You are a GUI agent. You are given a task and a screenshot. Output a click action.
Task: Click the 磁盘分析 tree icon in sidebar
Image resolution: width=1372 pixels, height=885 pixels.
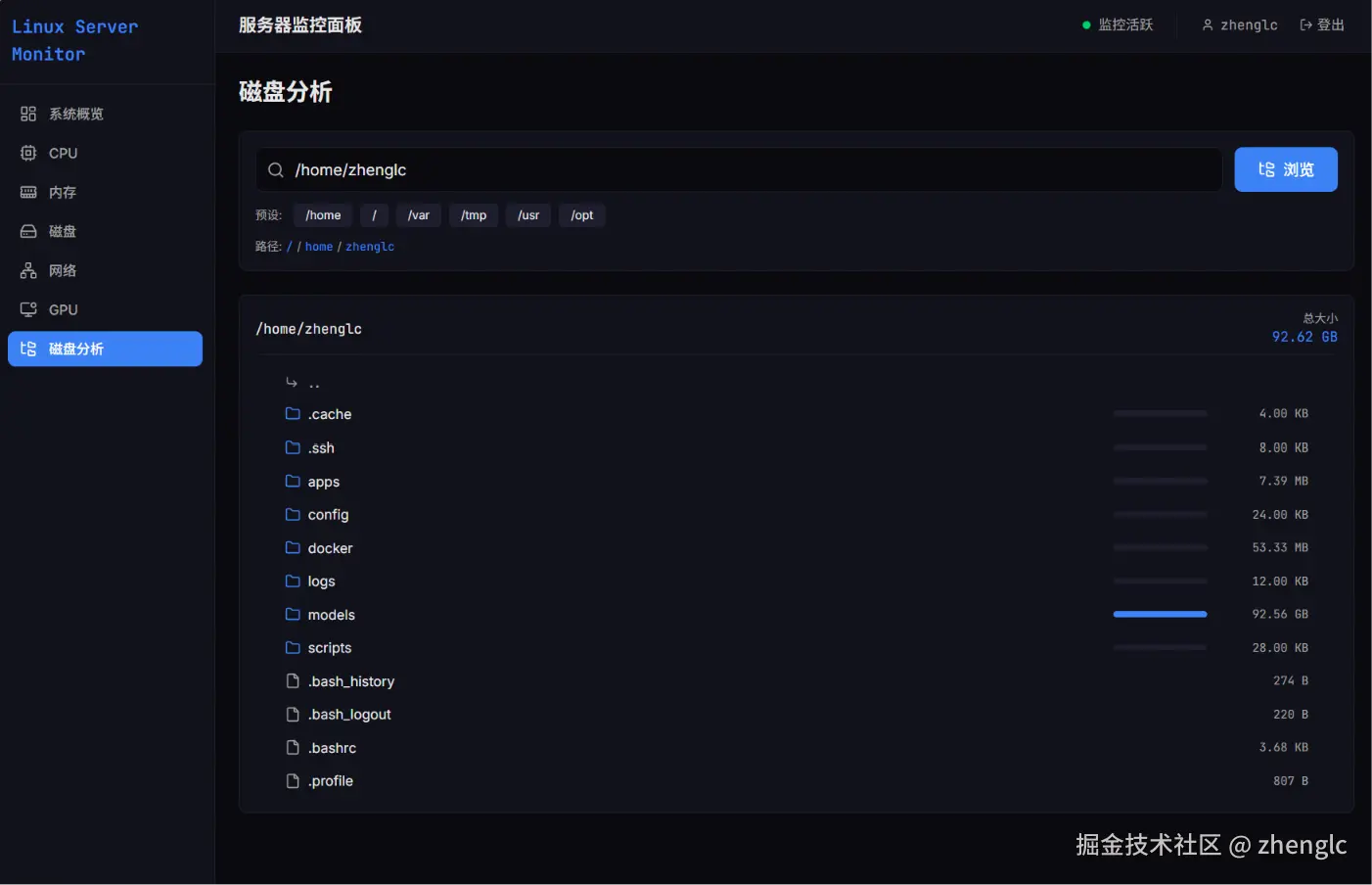coord(28,349)
